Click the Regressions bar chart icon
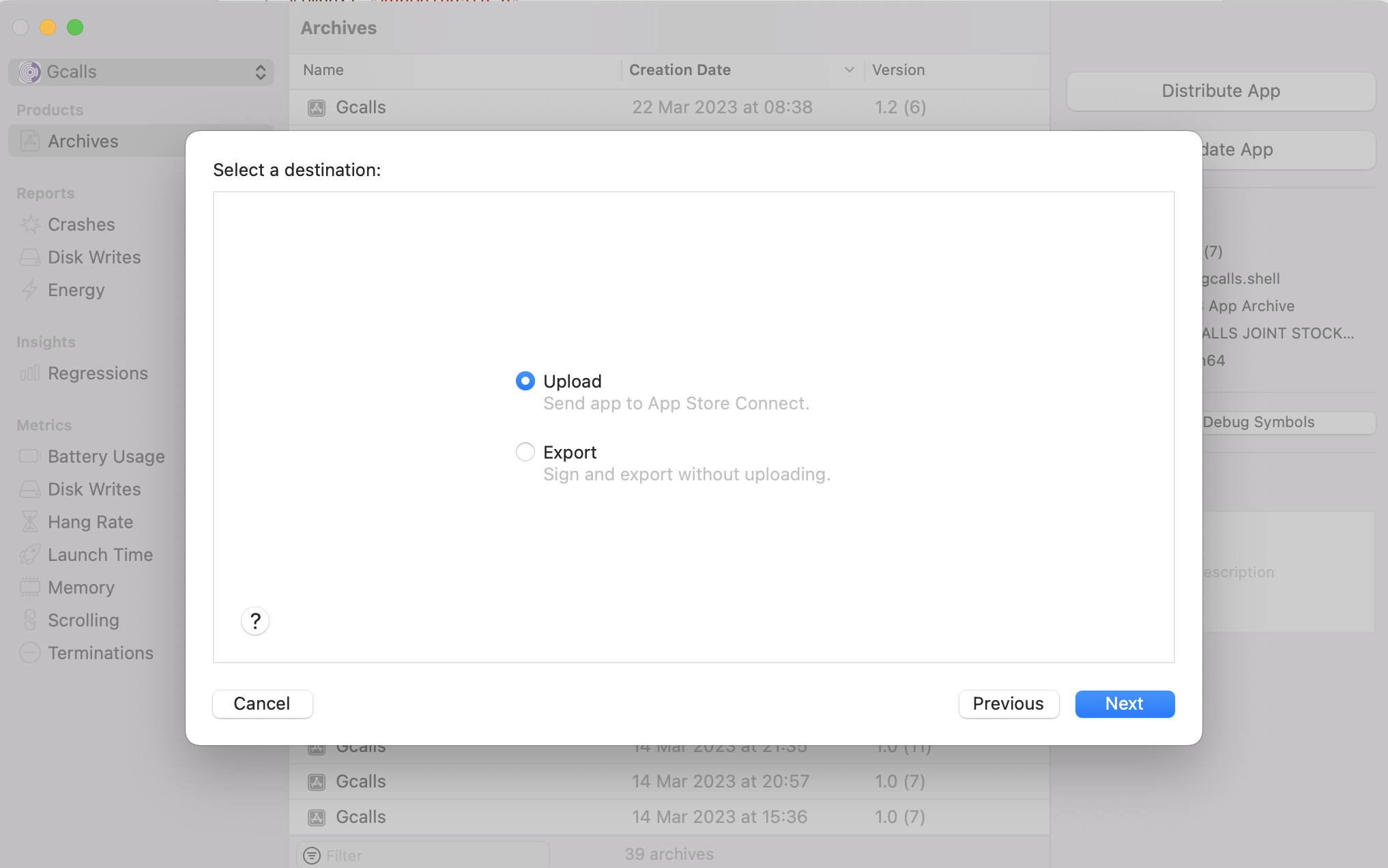The image size is (1388, 868). pos(30,373)
